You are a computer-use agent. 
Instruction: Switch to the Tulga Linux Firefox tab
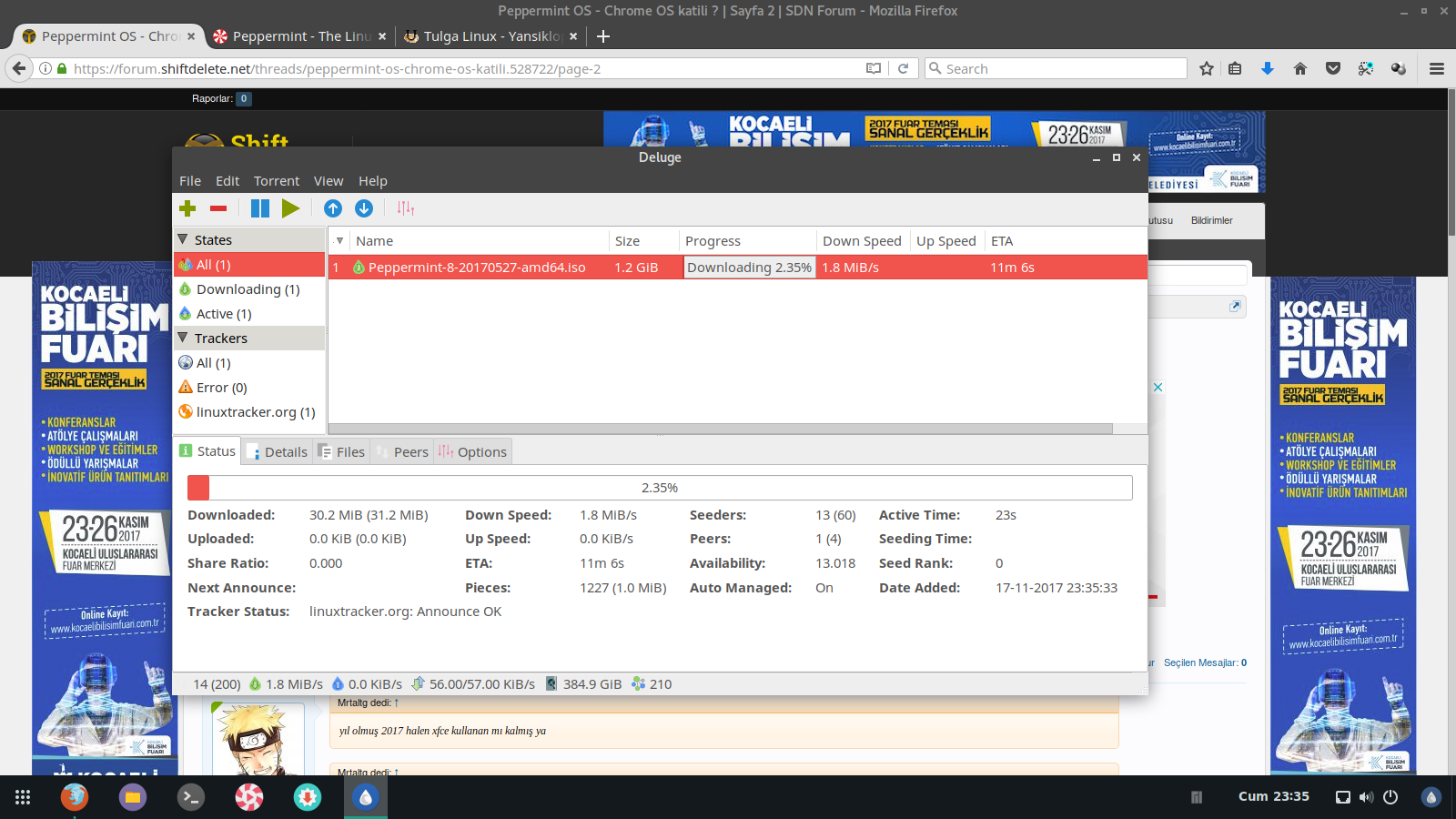tap(490, 36)
